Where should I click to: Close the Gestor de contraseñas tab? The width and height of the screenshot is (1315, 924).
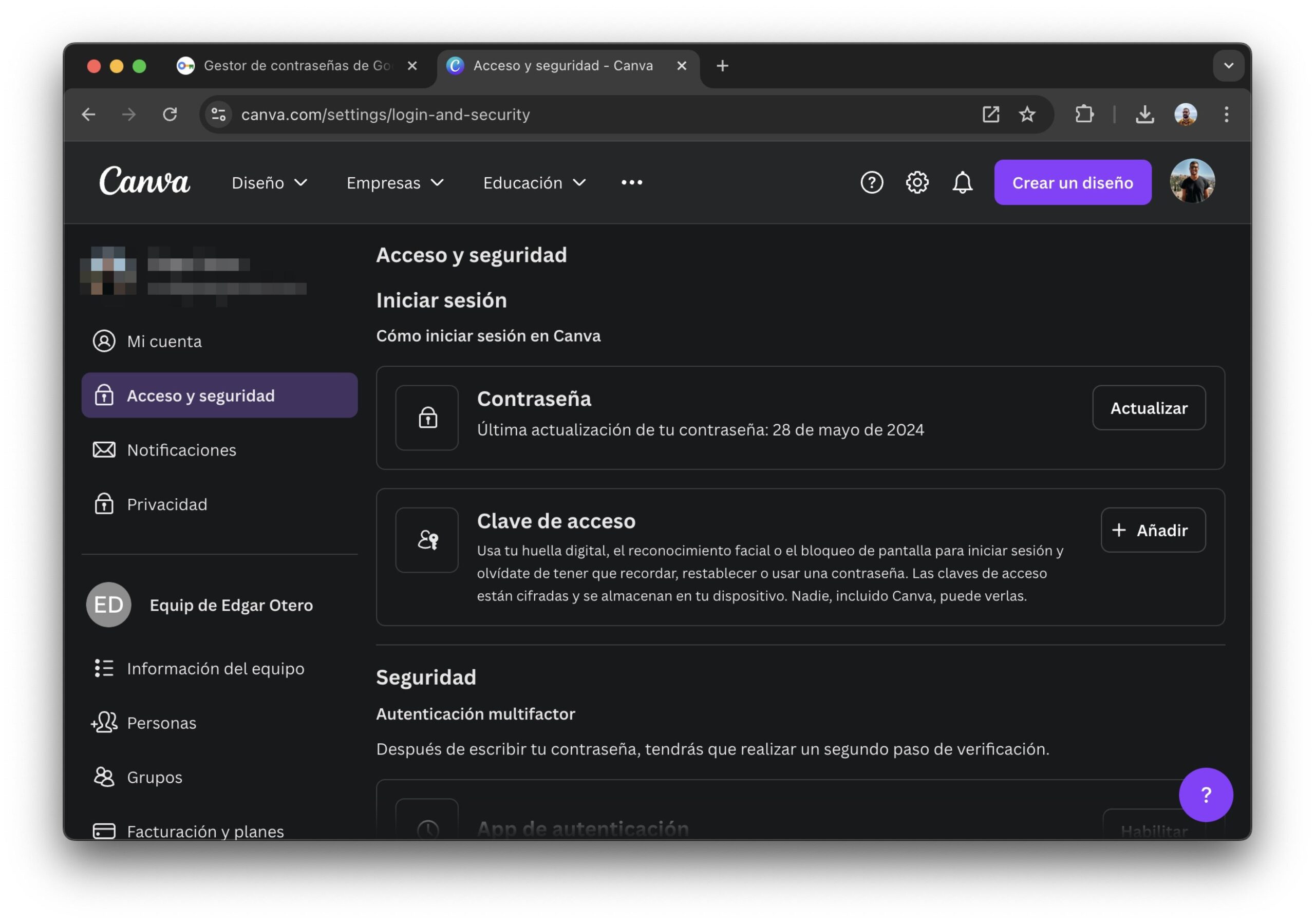tap(412, 66)
